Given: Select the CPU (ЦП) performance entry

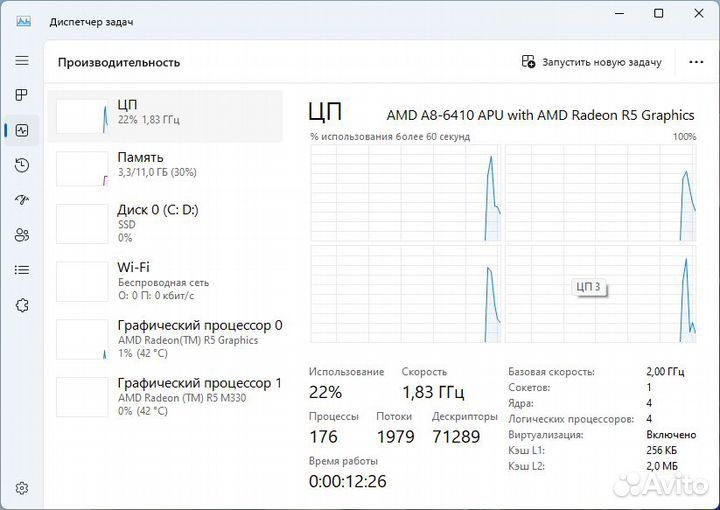Looking at the screenshot, I should [x=165, y=112].
